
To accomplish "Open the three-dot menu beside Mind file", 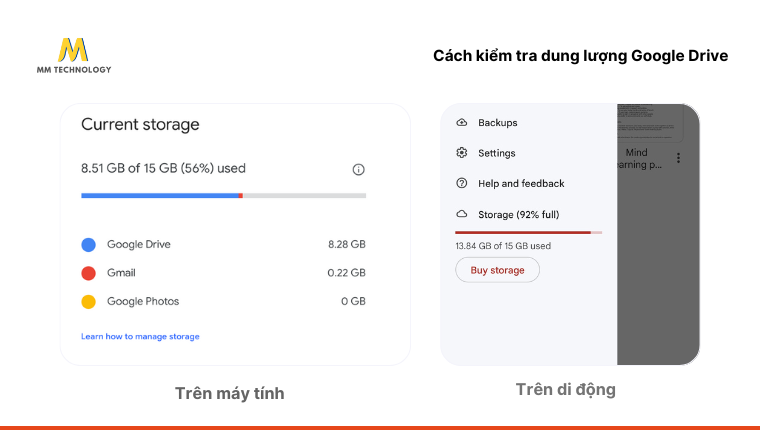I will click(679, 158).
